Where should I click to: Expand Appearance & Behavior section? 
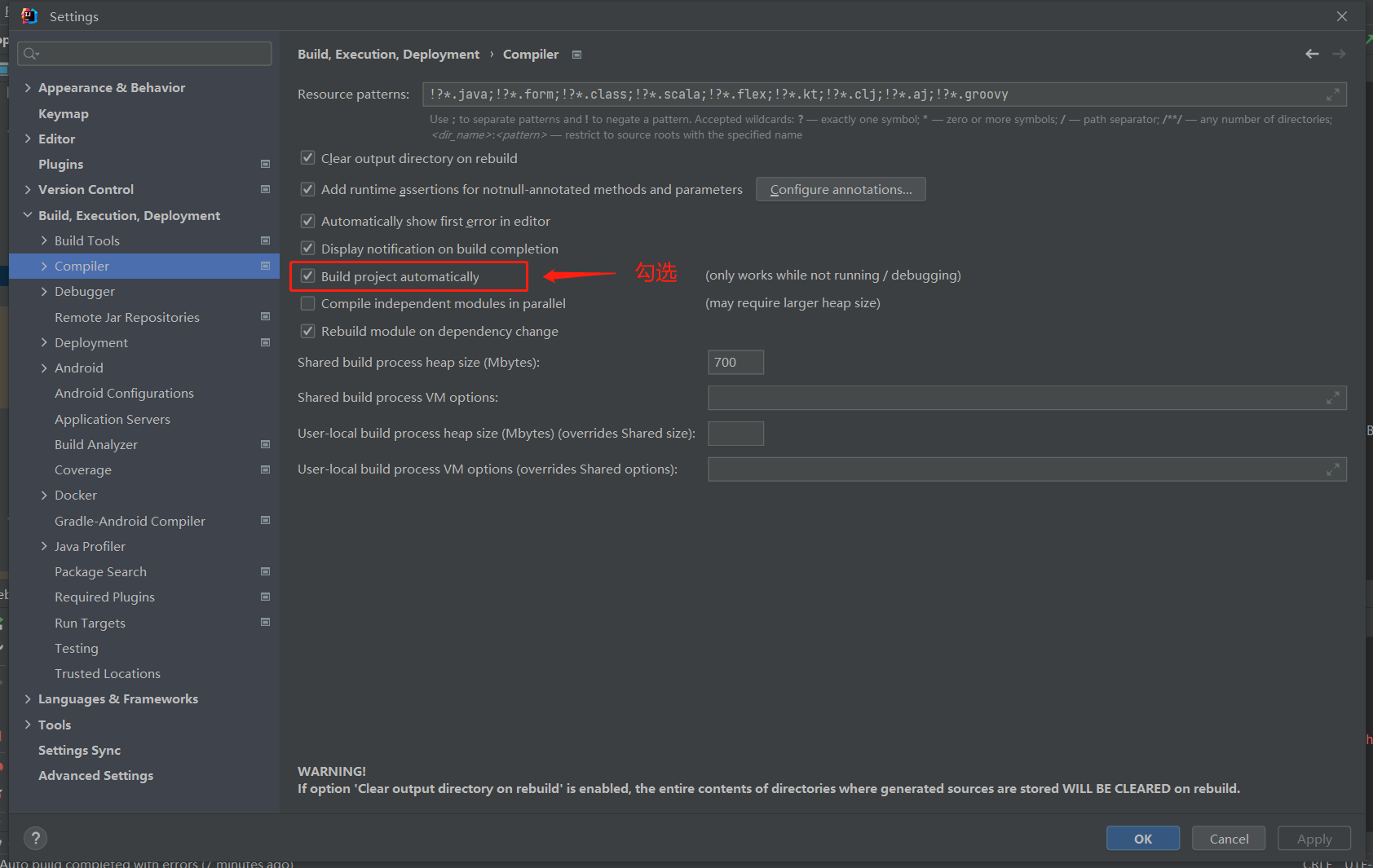coord(28,87)
